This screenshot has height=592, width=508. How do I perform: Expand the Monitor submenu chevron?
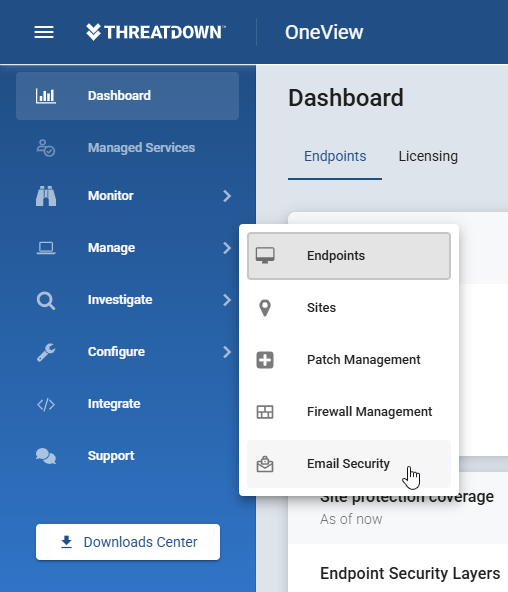226,196
